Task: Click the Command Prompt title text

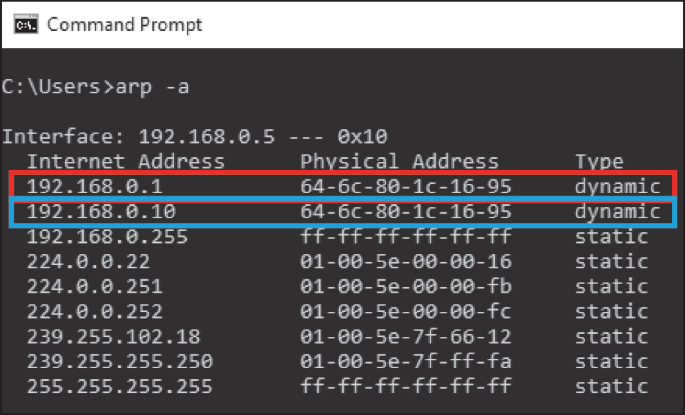Action: click(x=125, y=24)
